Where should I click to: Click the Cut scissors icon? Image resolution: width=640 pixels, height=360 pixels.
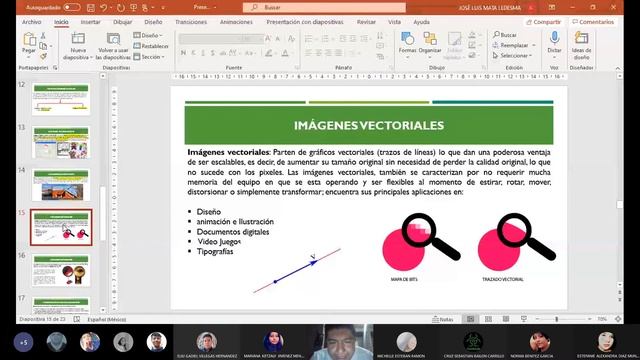[43, 36]
